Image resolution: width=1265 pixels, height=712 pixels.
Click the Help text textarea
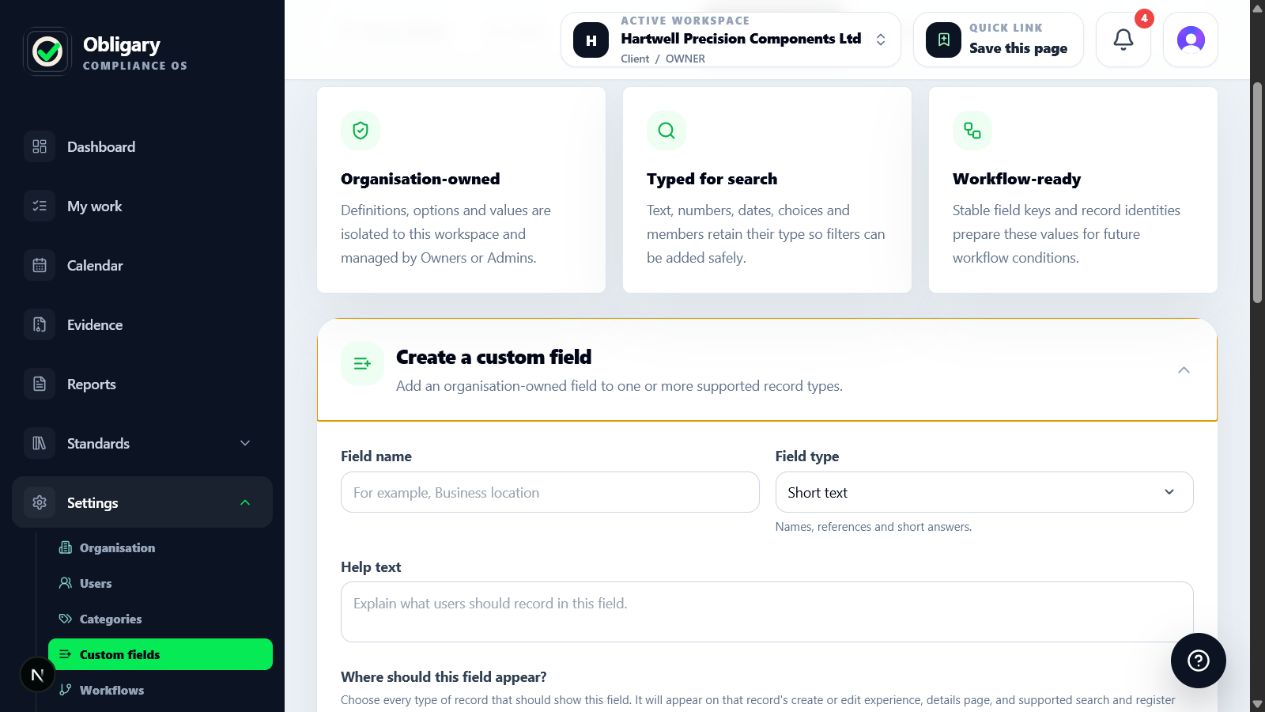[767, 612]
